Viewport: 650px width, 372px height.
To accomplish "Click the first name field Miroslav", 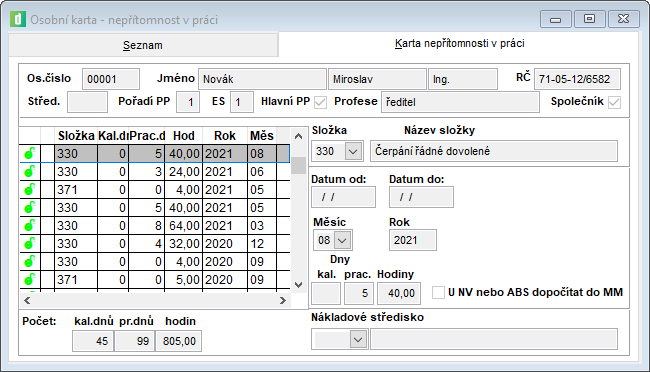I will [377, 79].
